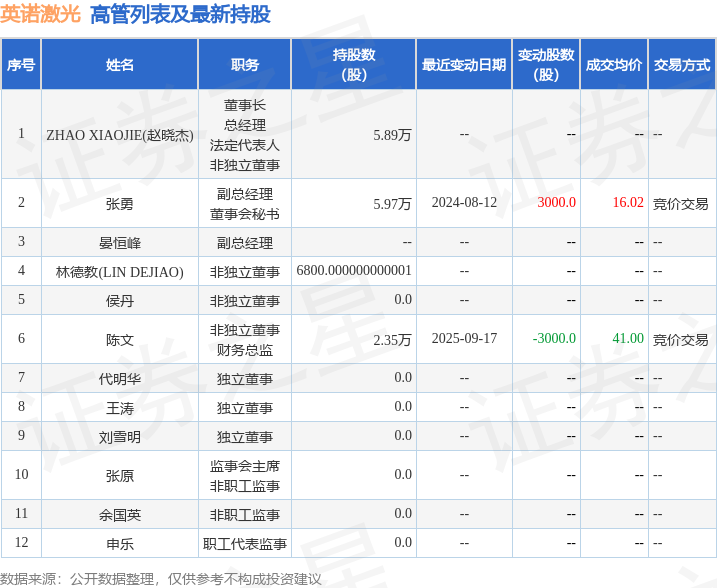Click the name 陈文 in row 6
Screen dimensions: 717x588
[x=120, y=340]
